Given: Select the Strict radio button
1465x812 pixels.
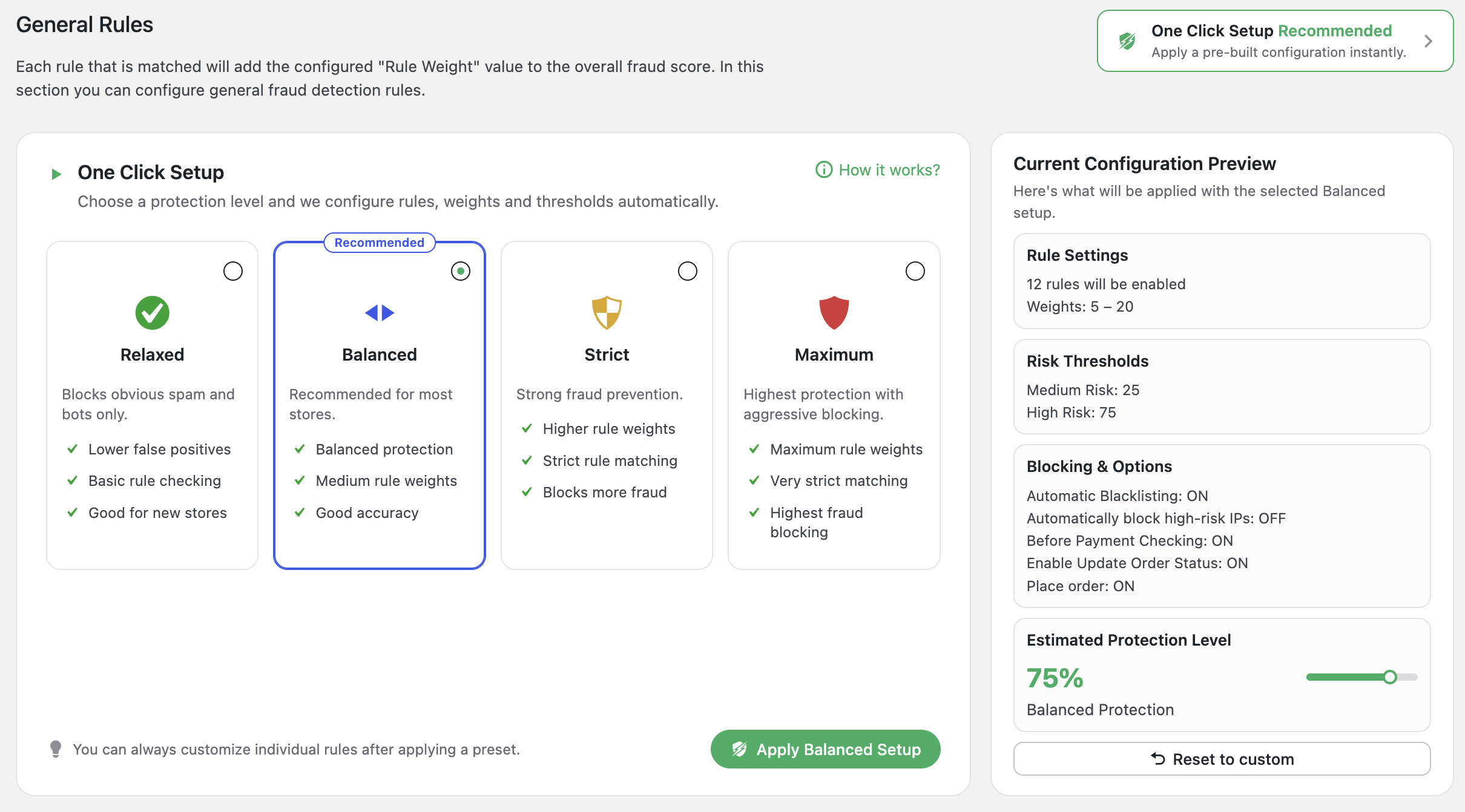Looking at the screenshot, I should 688,271.
